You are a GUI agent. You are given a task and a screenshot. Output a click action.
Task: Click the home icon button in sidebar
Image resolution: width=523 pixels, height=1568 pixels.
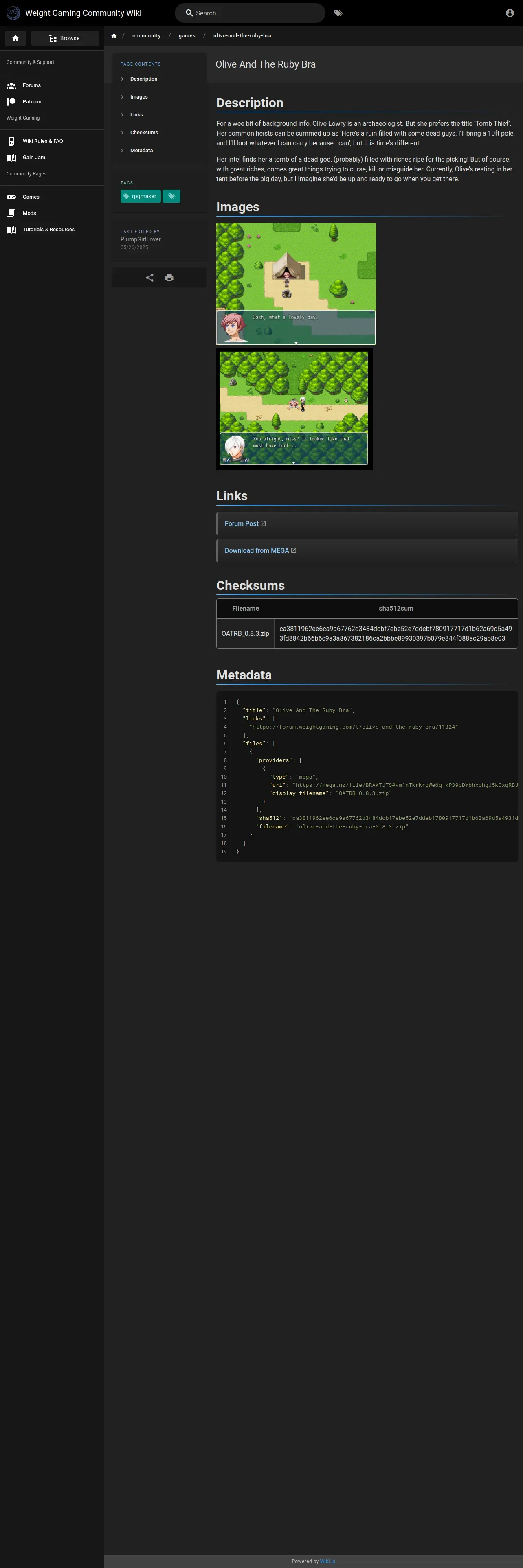coord(15,38)
